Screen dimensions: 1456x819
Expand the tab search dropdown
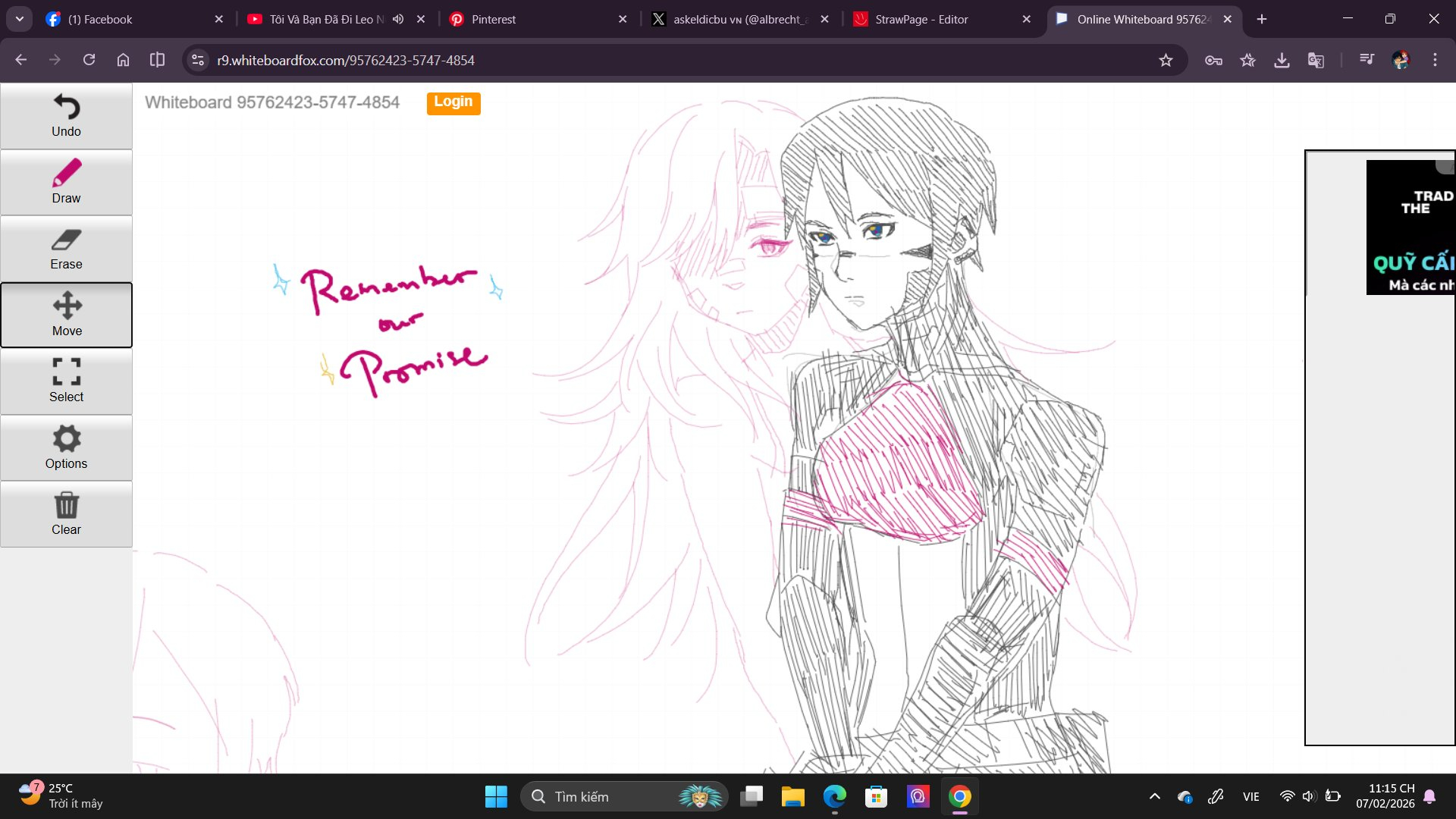tap(19, 19)
